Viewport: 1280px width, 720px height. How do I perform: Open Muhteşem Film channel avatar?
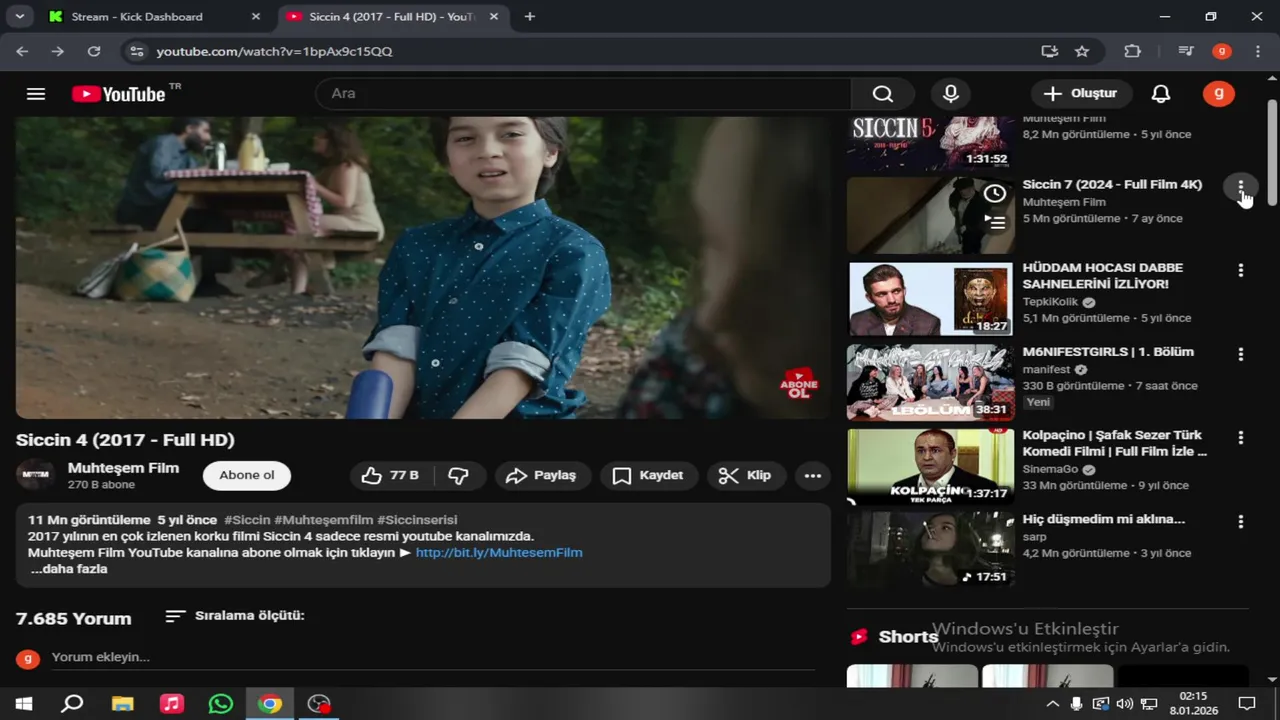pos(36,475)
